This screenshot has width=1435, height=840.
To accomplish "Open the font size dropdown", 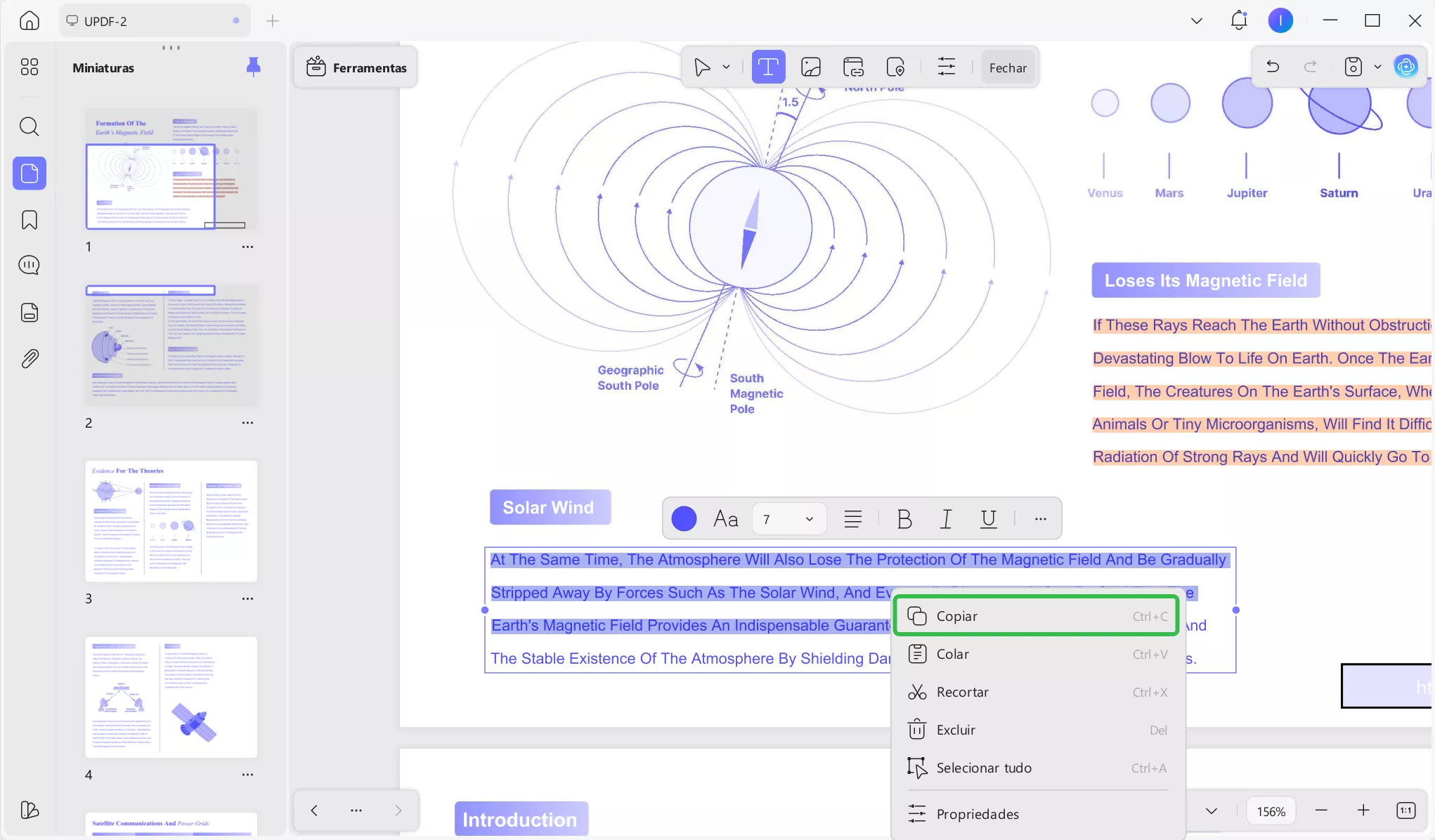I will [809, 519].
